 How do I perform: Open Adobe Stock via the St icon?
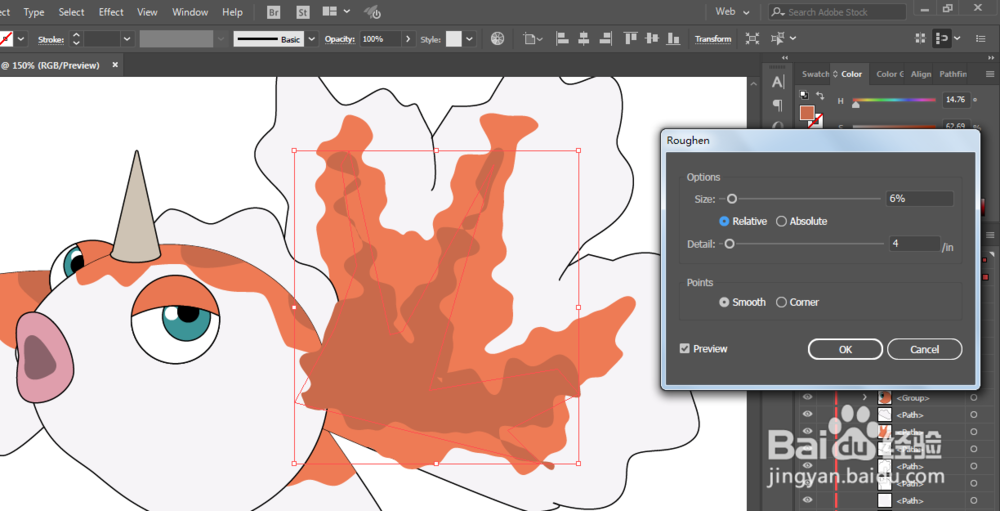[x=304, y=12]
